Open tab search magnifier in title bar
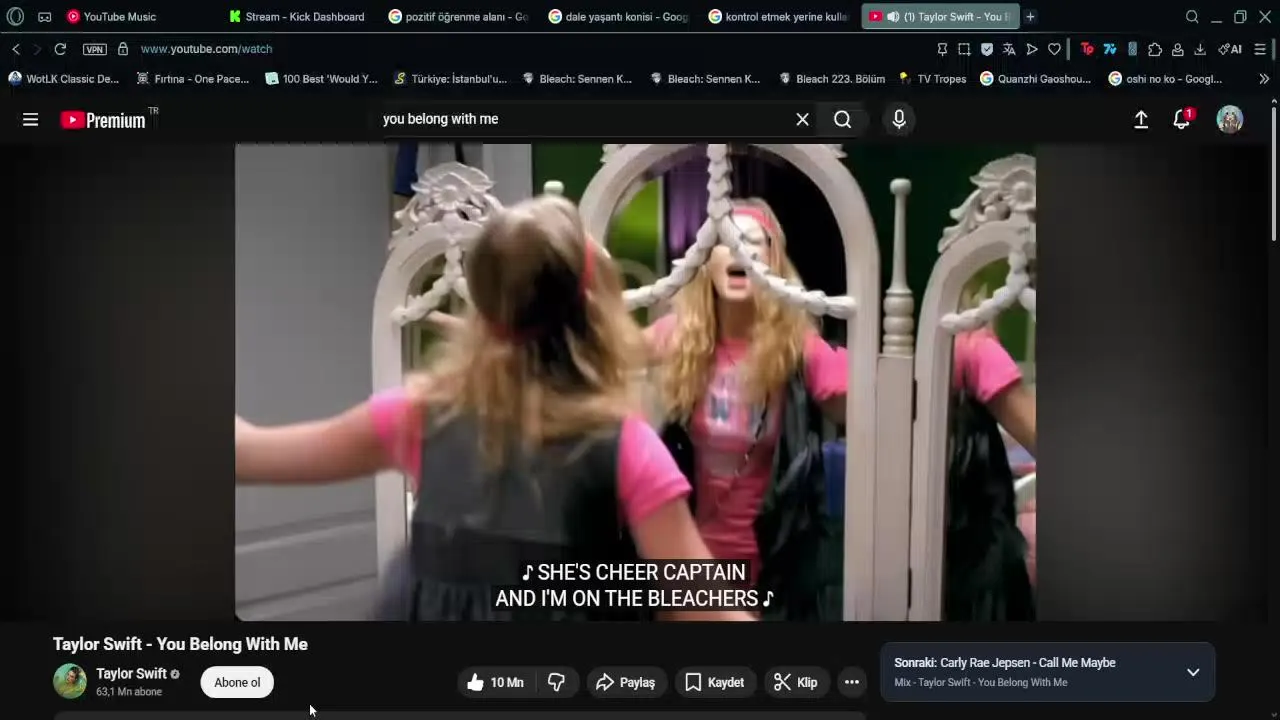This screenshot has width=1280, height=720. (x=1192, y=17)
